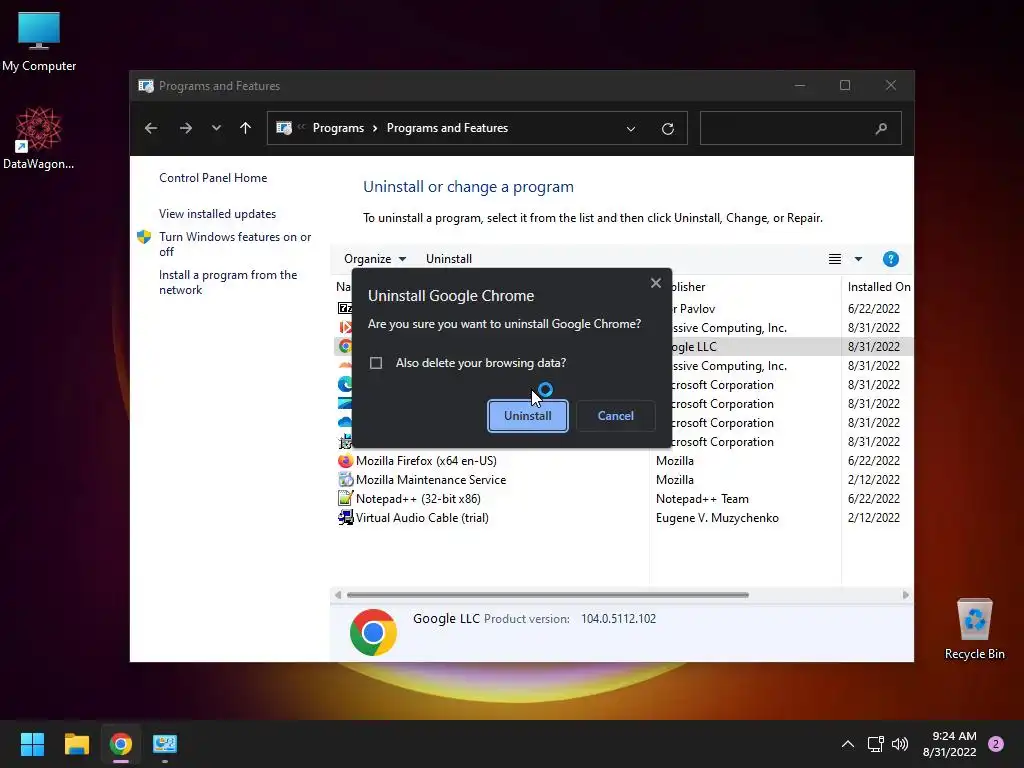Click the horizontal scrollbar thumb
1024x768 pixels.
tap(548, 595)
